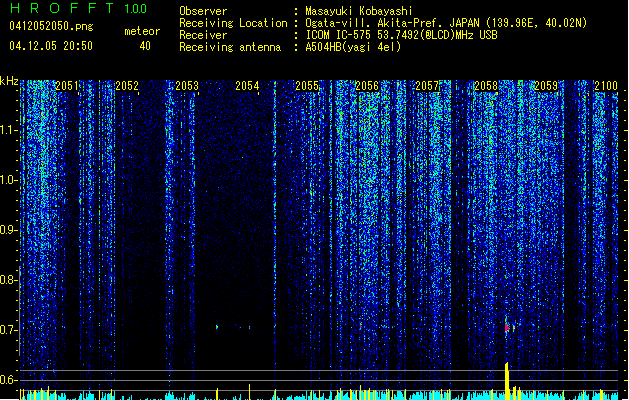
Task: Select the filename 0412052050.png
Action: click(51, 27)
